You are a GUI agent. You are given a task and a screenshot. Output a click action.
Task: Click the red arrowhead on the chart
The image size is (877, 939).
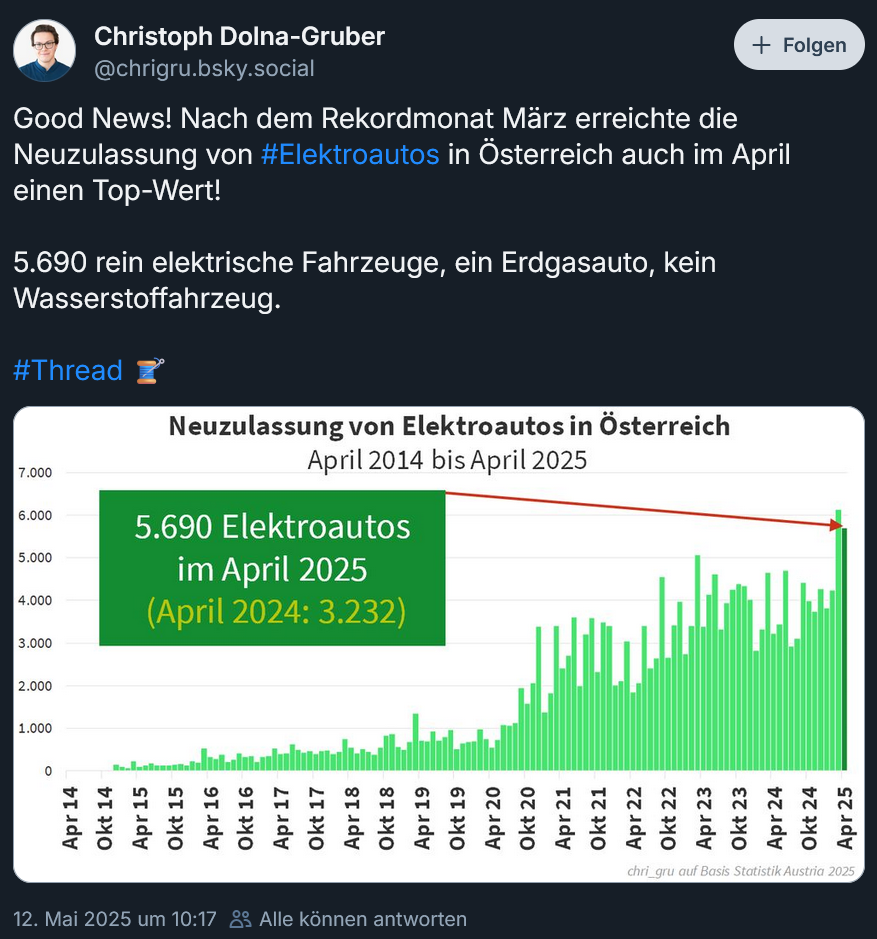point(835,524)
